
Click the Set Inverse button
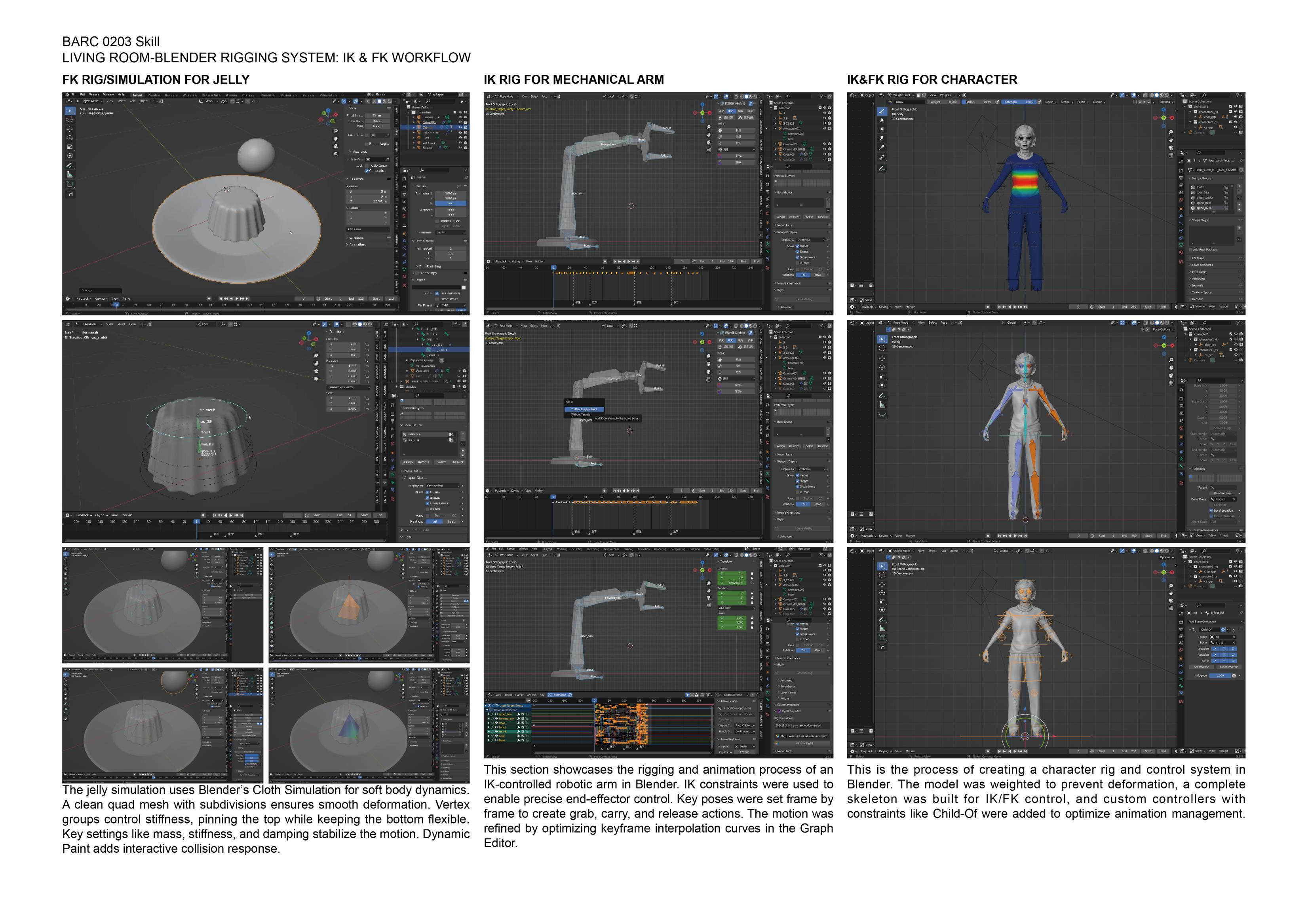[1201, 667]
